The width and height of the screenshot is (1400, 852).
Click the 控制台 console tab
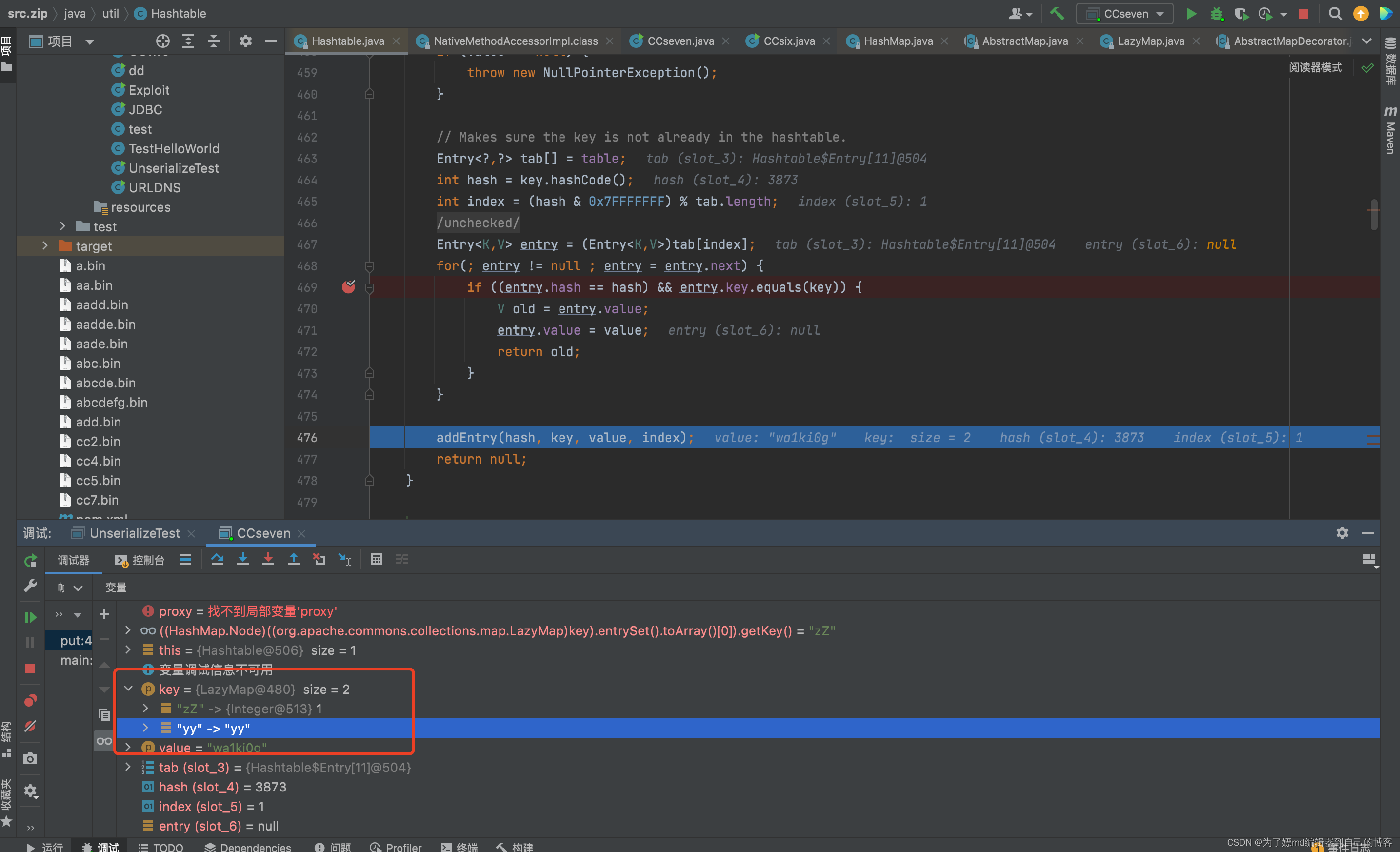tap(140, 559)
